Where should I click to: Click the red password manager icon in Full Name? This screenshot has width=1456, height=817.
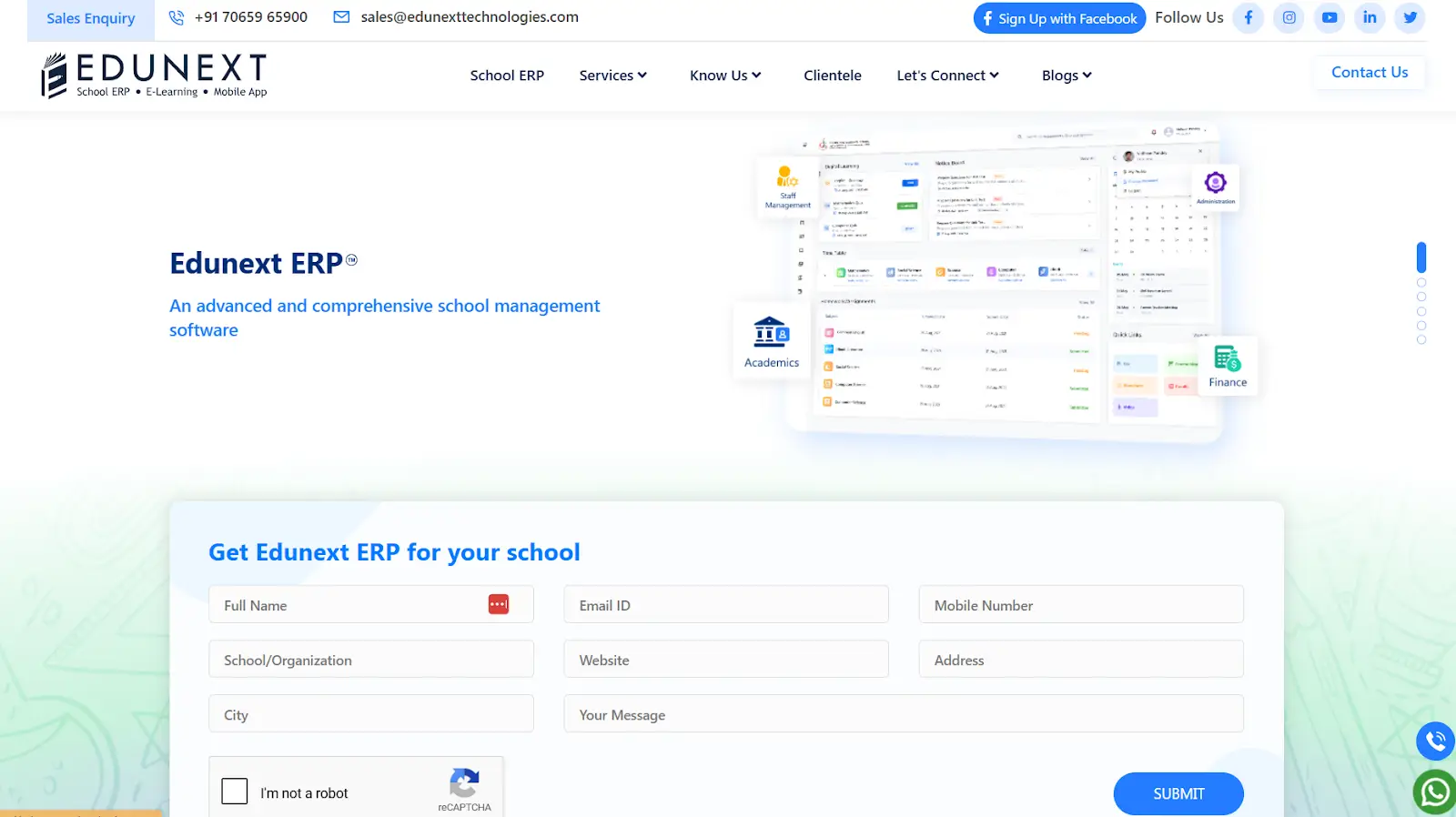click(499, 604)
